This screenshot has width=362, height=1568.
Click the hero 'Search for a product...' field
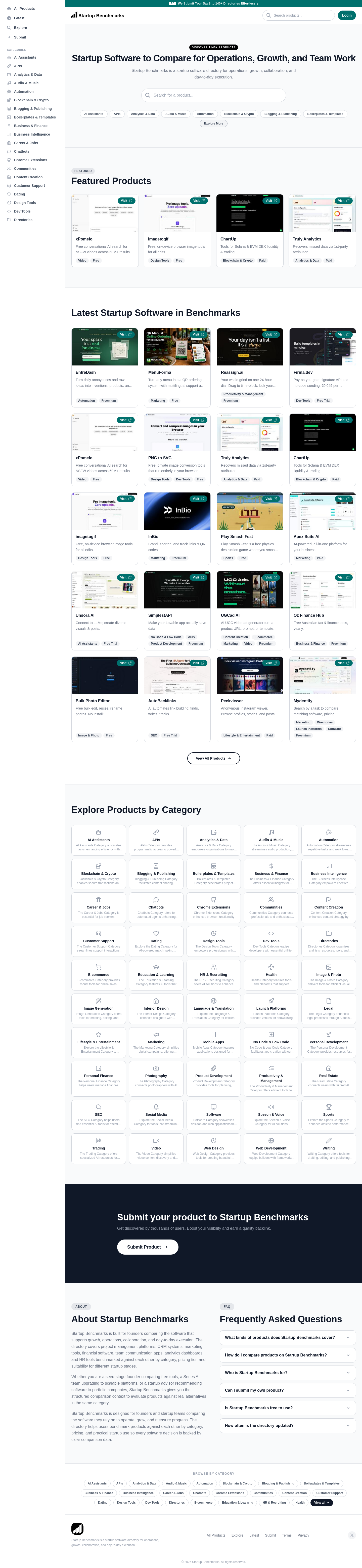point(213,95)
